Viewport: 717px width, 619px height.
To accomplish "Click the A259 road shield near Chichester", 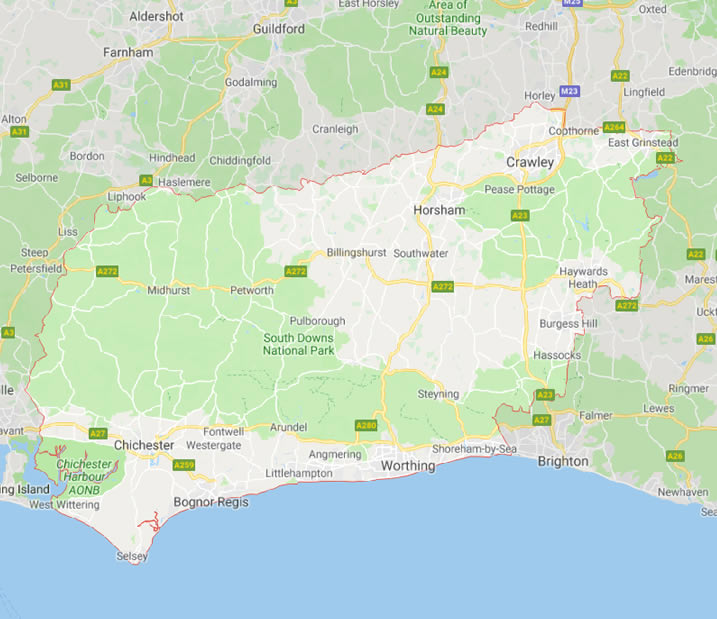I will [184, 465].
